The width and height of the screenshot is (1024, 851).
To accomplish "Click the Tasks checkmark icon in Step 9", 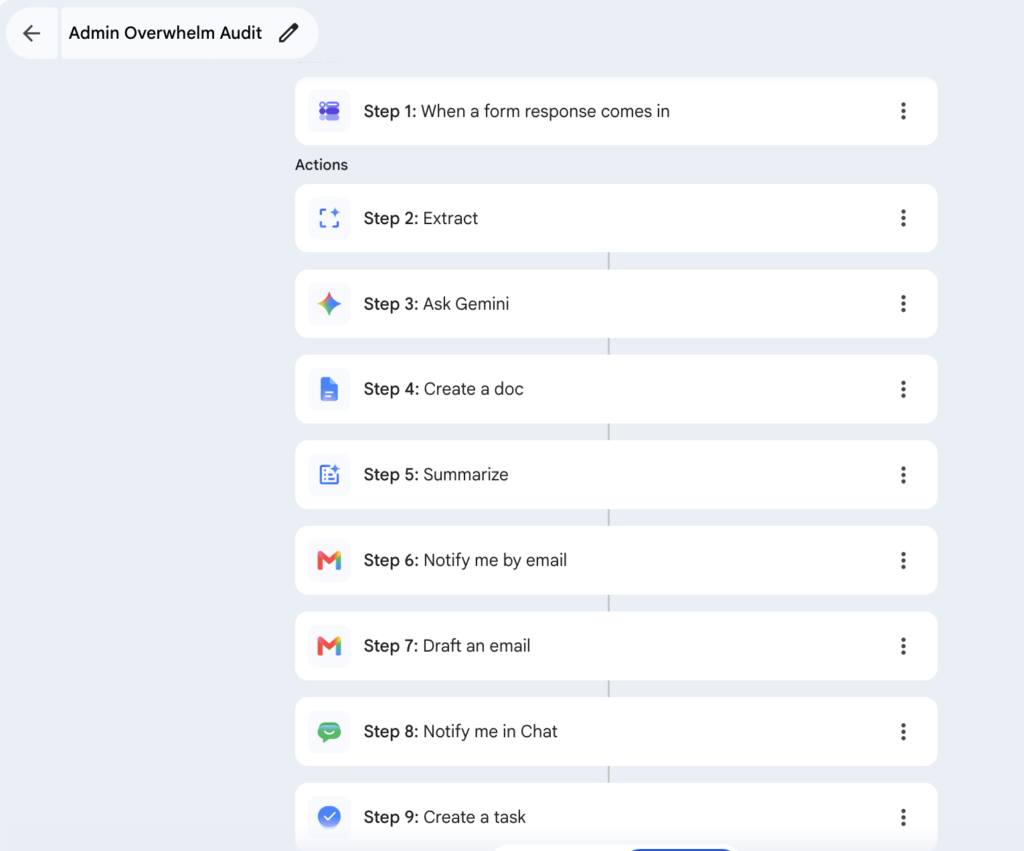I will point(329,817).
